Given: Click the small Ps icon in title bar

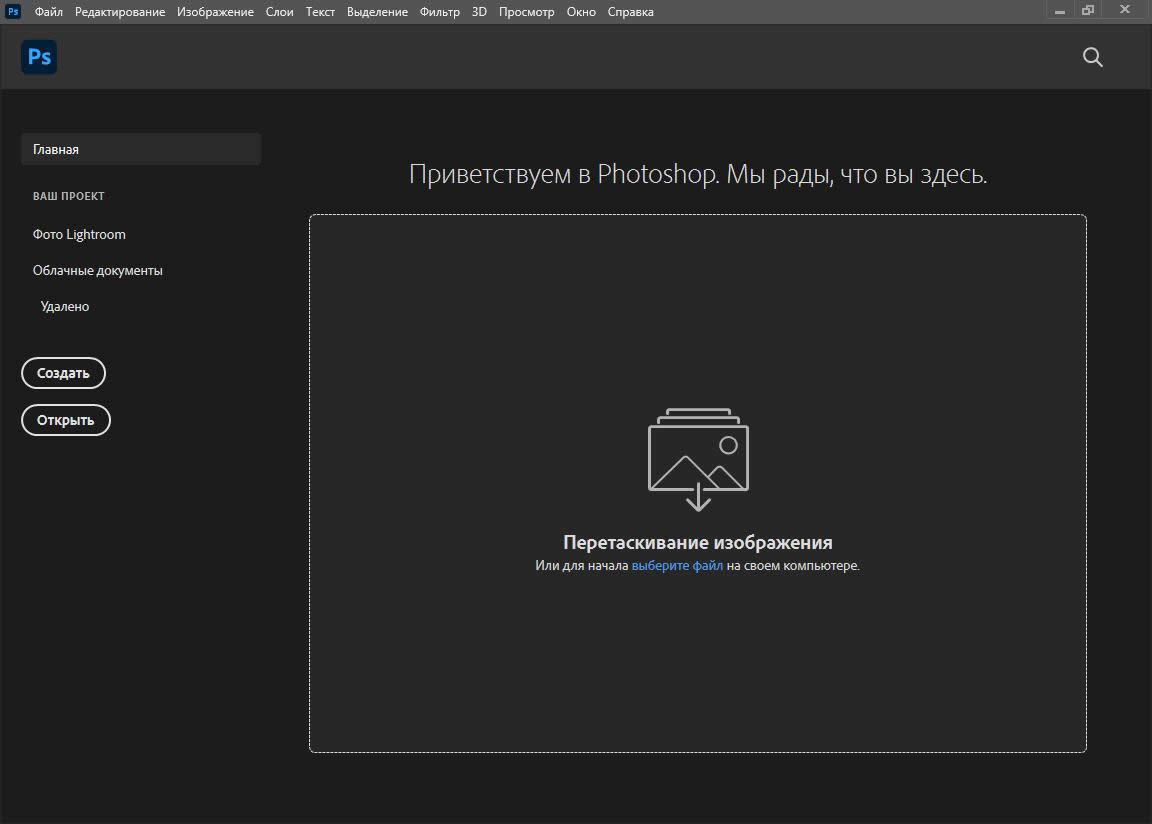Looking at the screenshot, I should point(13,11).
